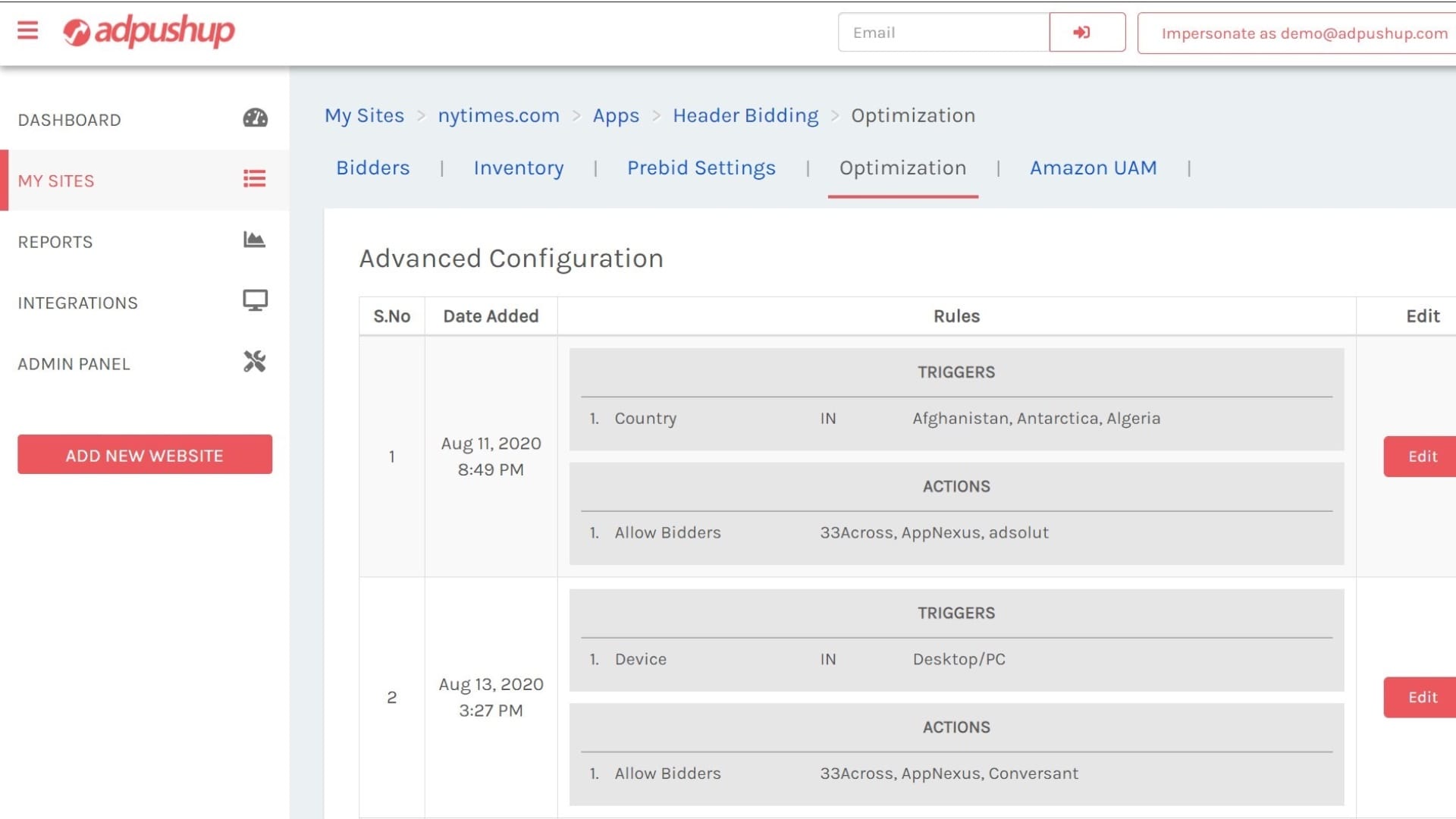Click the Country trigger text
Viewport: 1456px width, 819px height.
pyautogui.click(x=645, y=419)
